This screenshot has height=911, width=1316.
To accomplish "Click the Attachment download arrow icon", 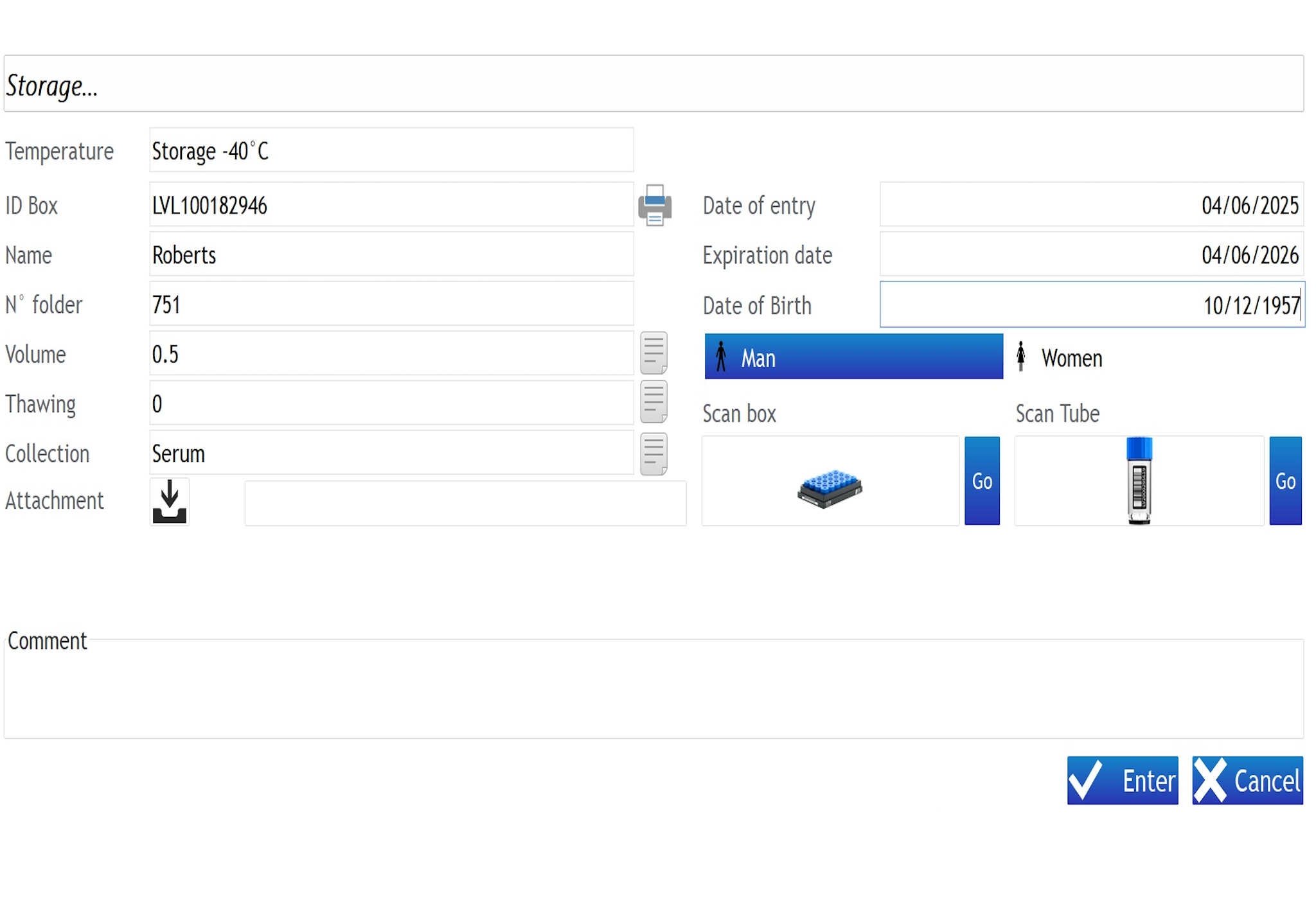I will coord(170,502).
